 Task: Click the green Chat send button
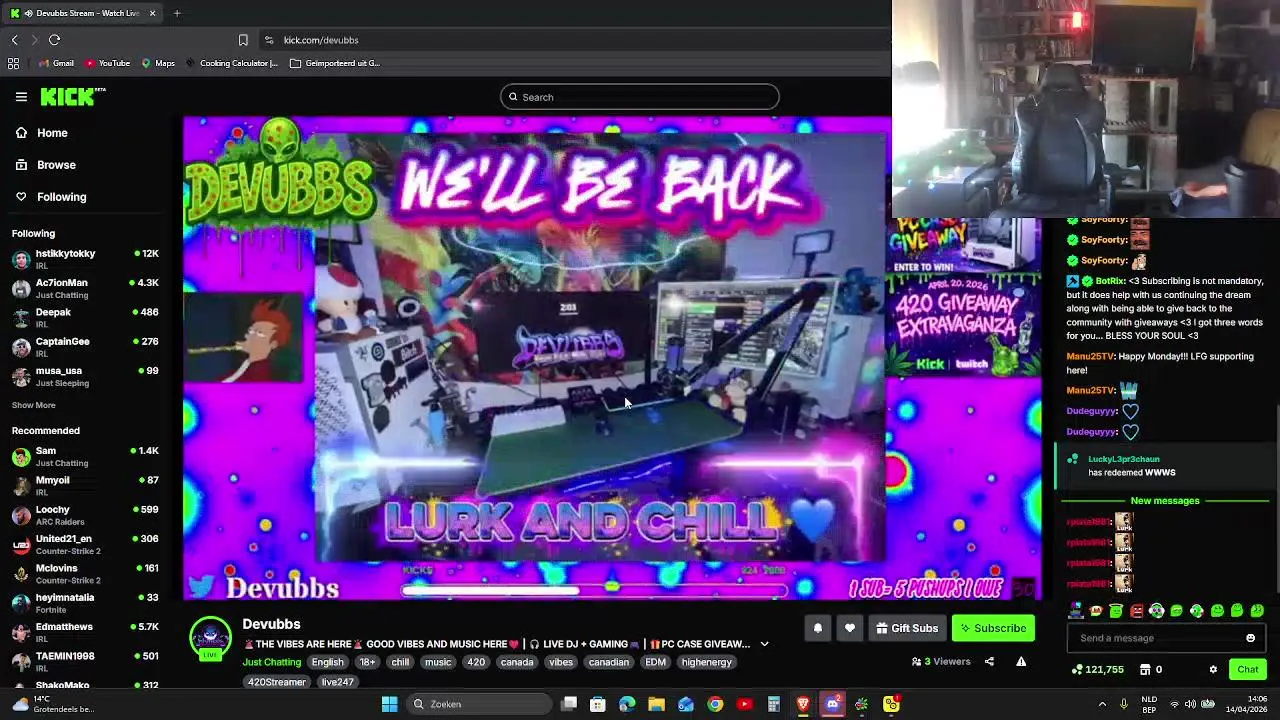click(1248, 669)
